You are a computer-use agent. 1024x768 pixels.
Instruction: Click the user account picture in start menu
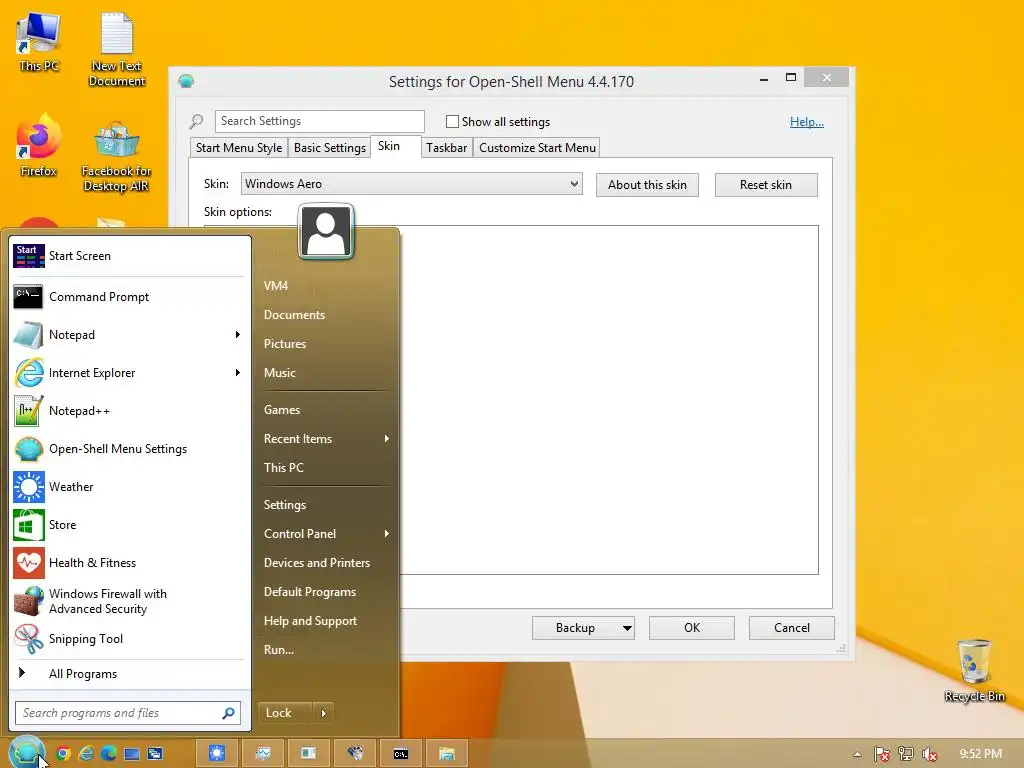click(x=326, y=232)
